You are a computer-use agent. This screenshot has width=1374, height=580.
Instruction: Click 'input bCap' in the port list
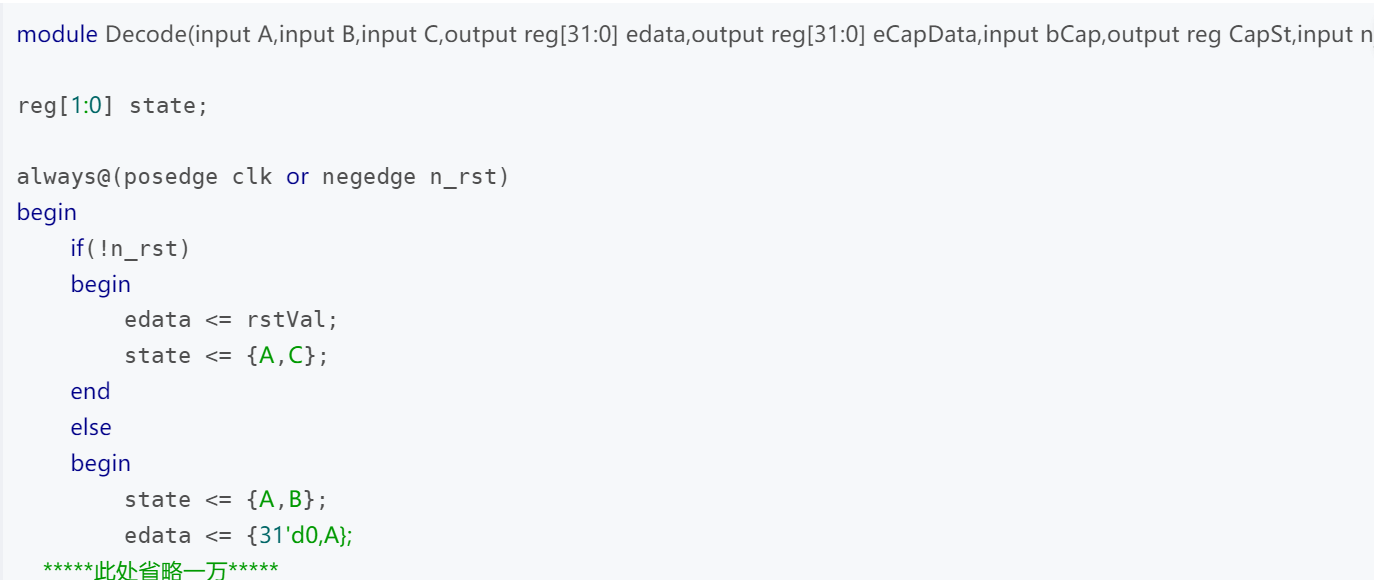point(934,34)
